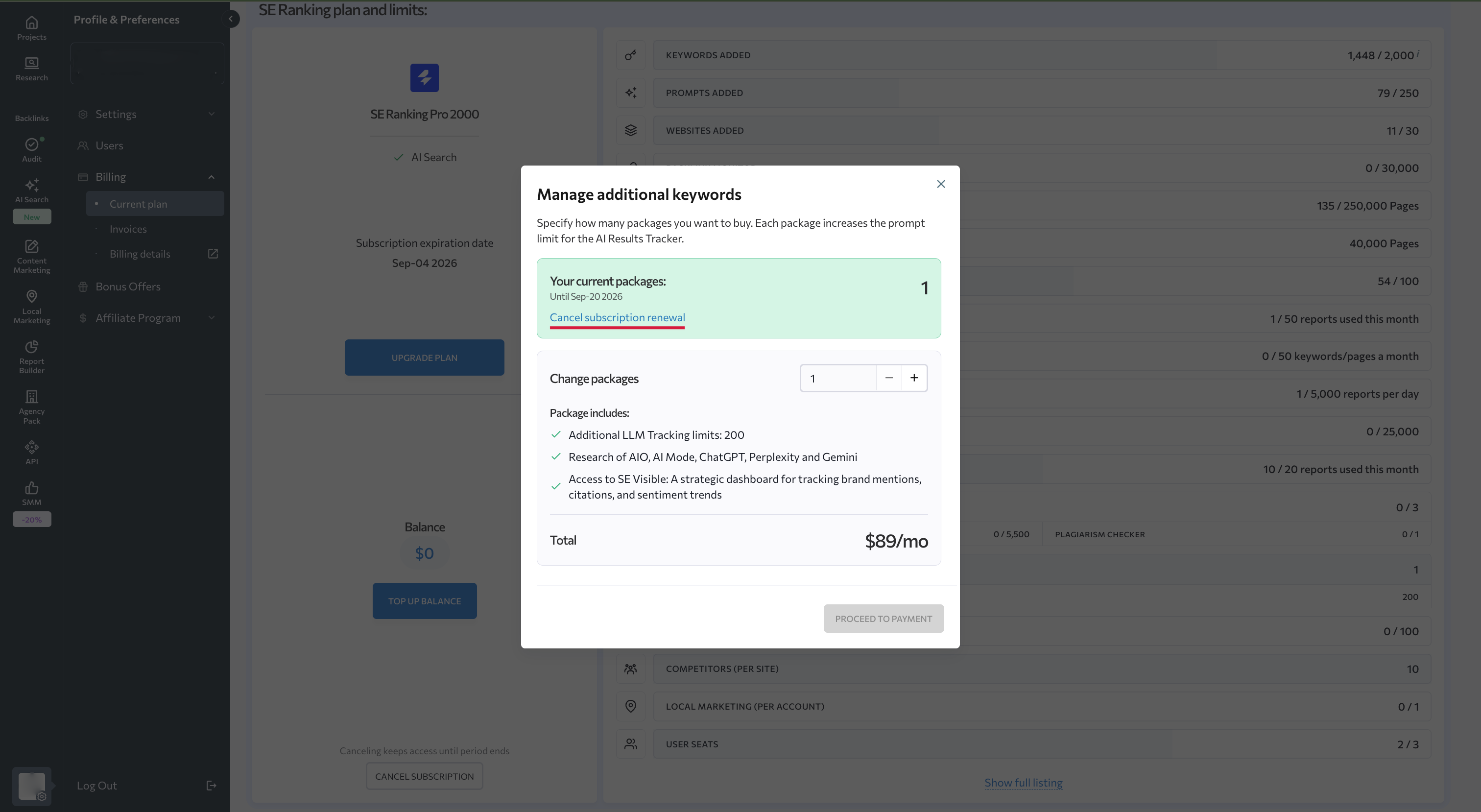
Task: Click the SE Ranking Pro plan logo
Action: tap(424, 78)
